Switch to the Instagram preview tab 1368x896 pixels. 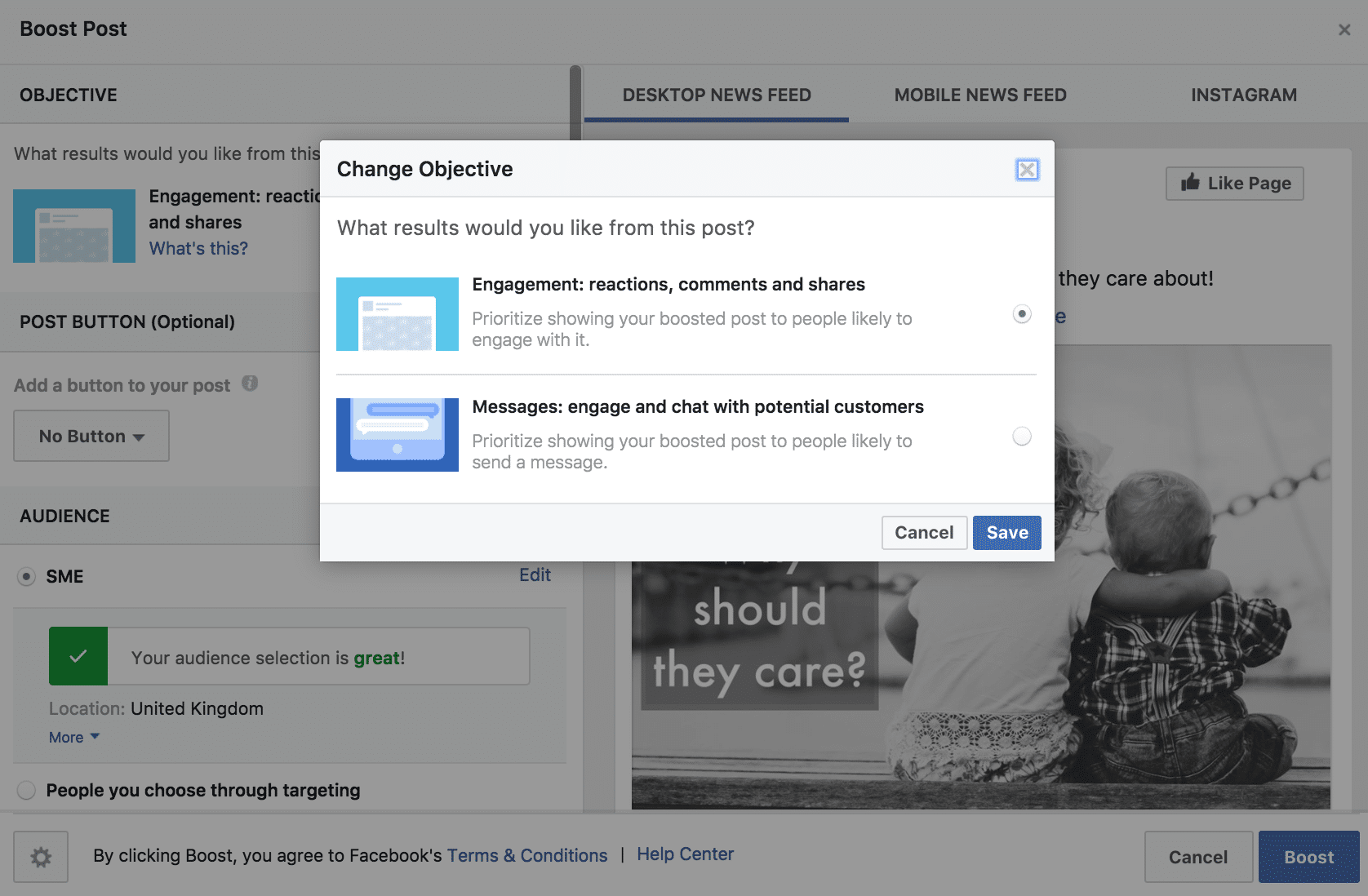point(1244,95)
